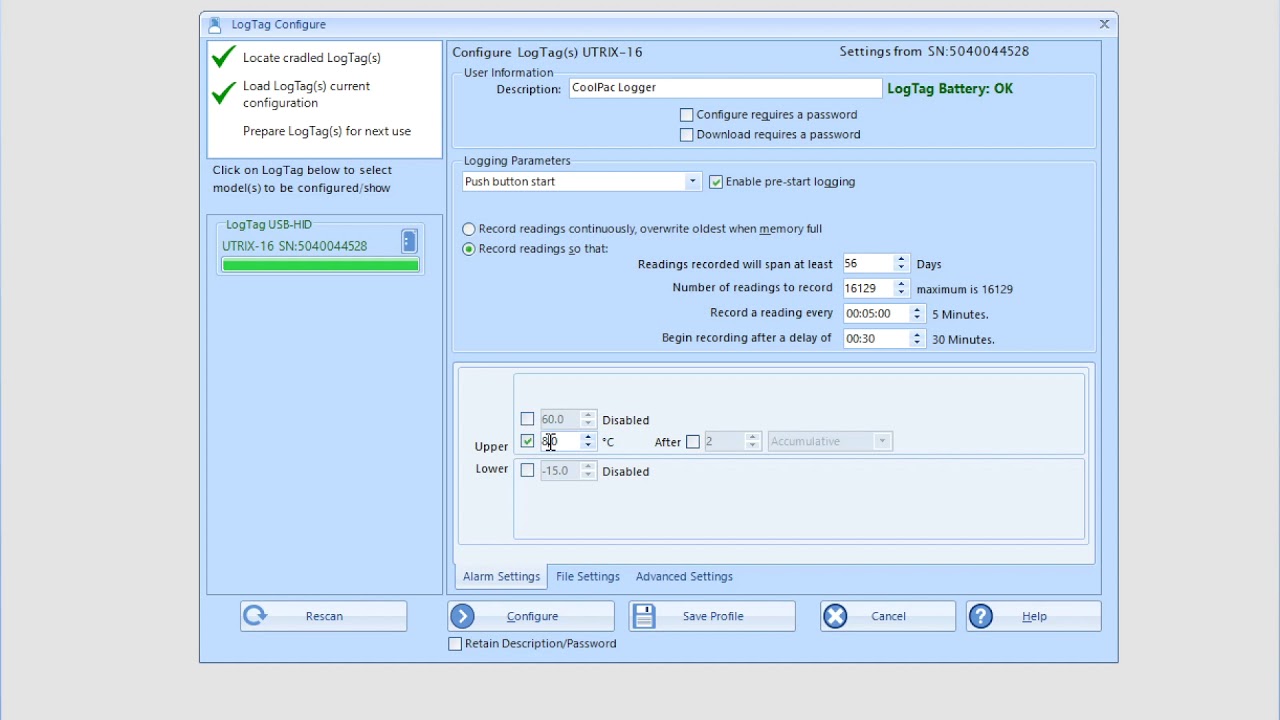Click the LogTag Configure title bar icon
This screenshot has width=1280, height=720.
214,25
